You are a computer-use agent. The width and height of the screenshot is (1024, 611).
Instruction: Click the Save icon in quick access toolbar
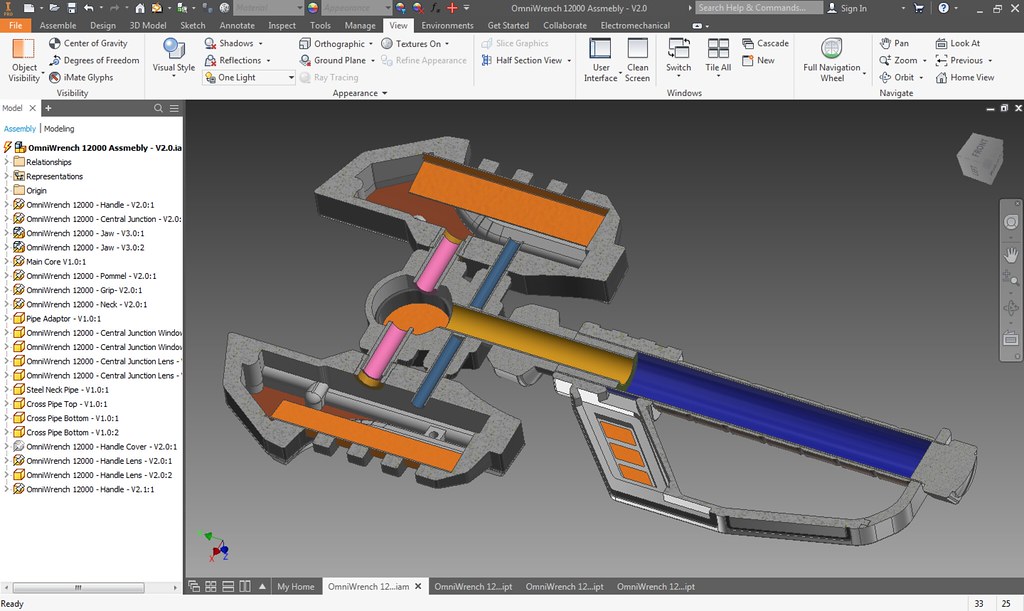[71, 8]
